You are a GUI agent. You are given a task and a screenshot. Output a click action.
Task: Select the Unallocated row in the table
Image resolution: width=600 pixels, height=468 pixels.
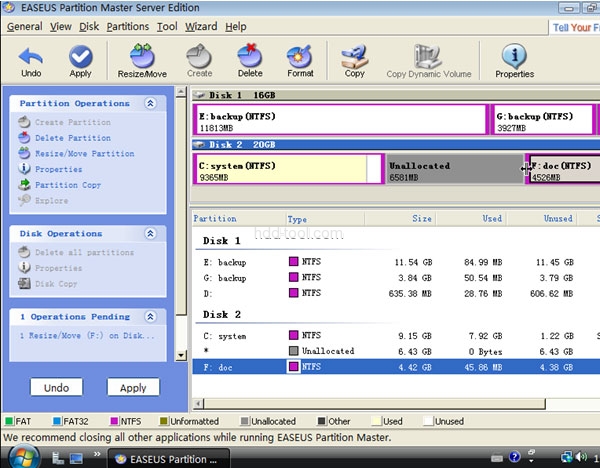tap(396, 351)
